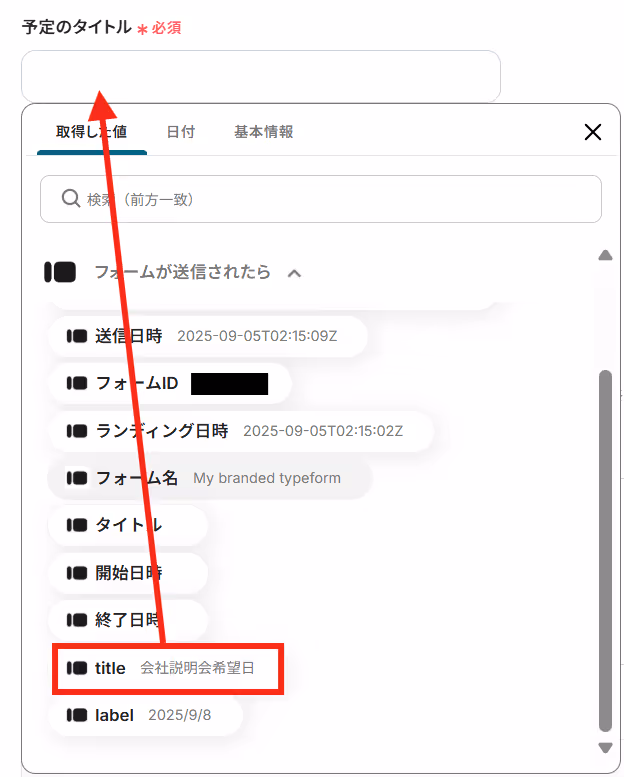Click the icon beside ランディング日時
Screen dimensions: 624x777
pos(77,431)
